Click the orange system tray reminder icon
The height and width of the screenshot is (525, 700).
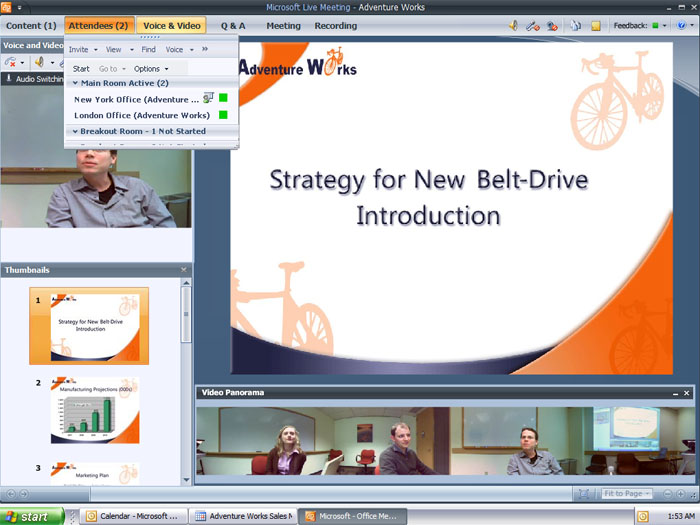[x=643, y=517]
